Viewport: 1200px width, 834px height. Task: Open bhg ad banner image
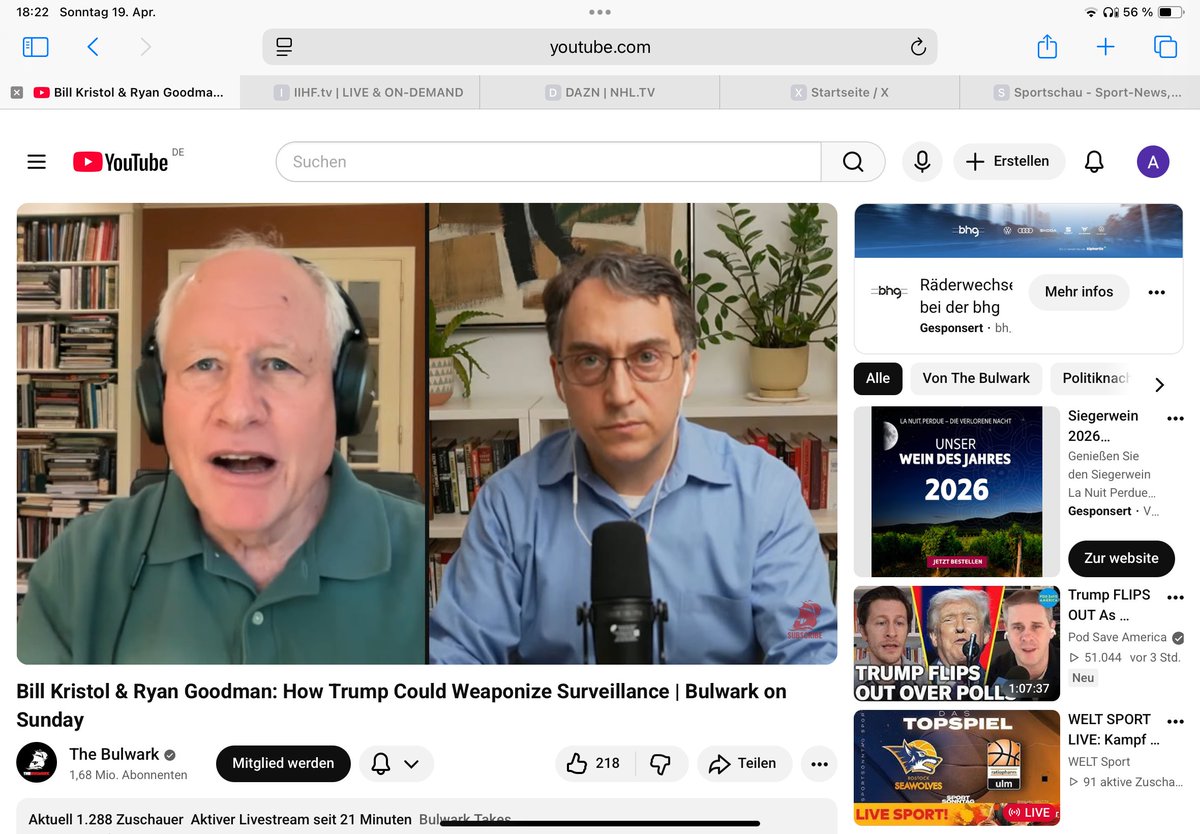[1019, 231]
